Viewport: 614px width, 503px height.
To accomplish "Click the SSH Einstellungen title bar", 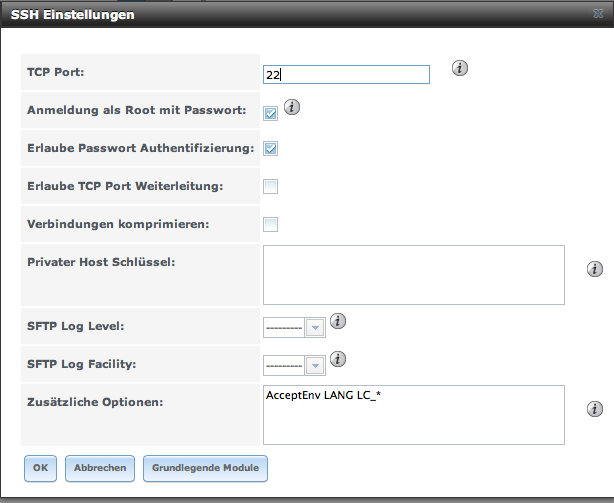I will 300,15.
